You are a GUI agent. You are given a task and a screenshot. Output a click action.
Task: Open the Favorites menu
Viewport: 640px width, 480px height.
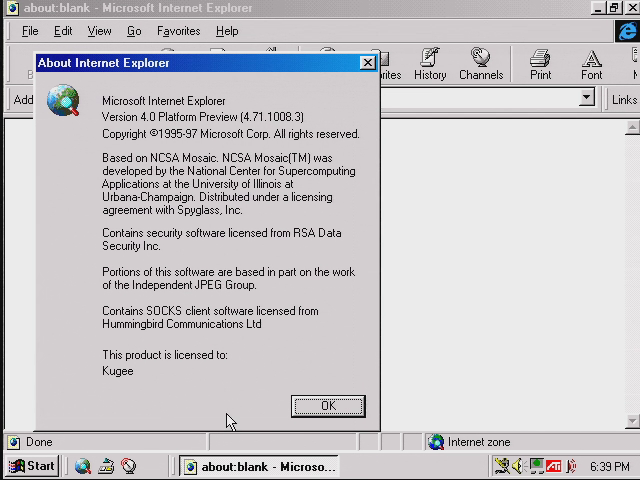pyautogui.click(x=179, y=31)
